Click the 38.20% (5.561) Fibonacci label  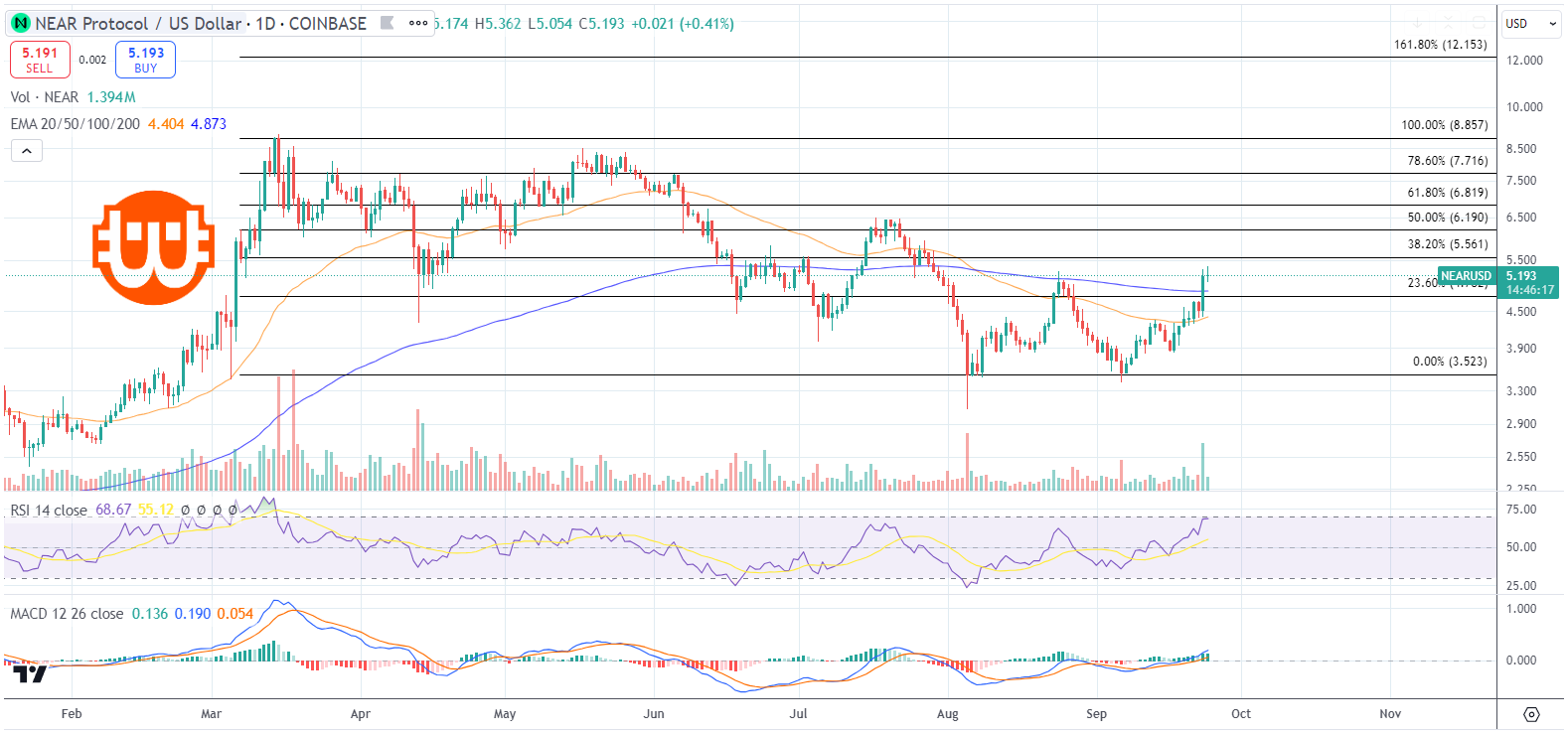point(1448,244)
